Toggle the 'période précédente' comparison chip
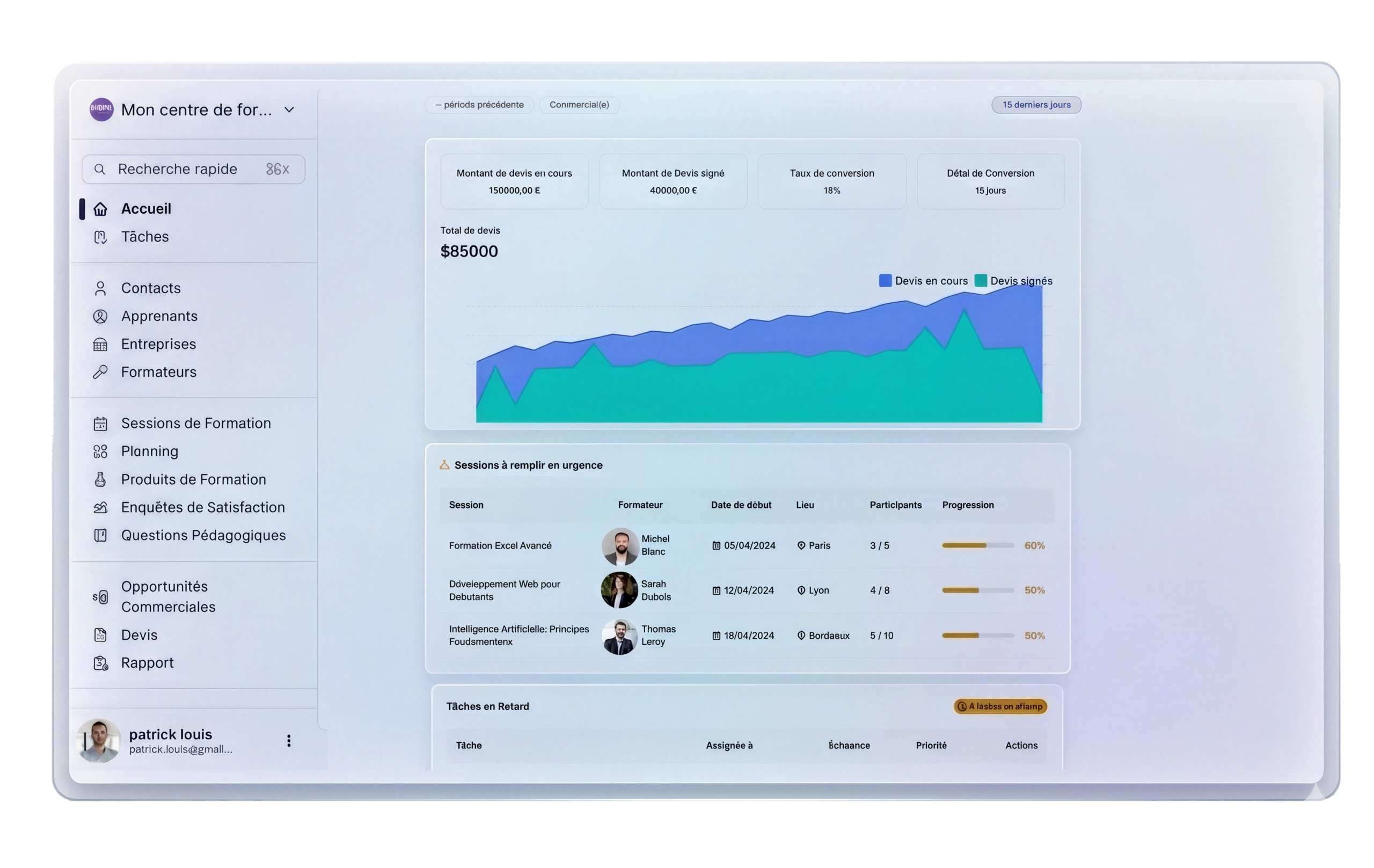This screenshot has height=868, width=1374. click(479, 105)
